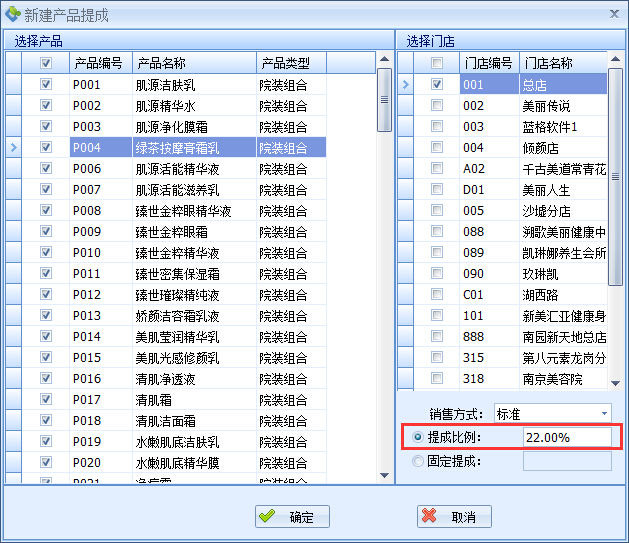Sort by 产品类型 column header
The height and width of the screenshot is (543, 629).
pos(290,63)
